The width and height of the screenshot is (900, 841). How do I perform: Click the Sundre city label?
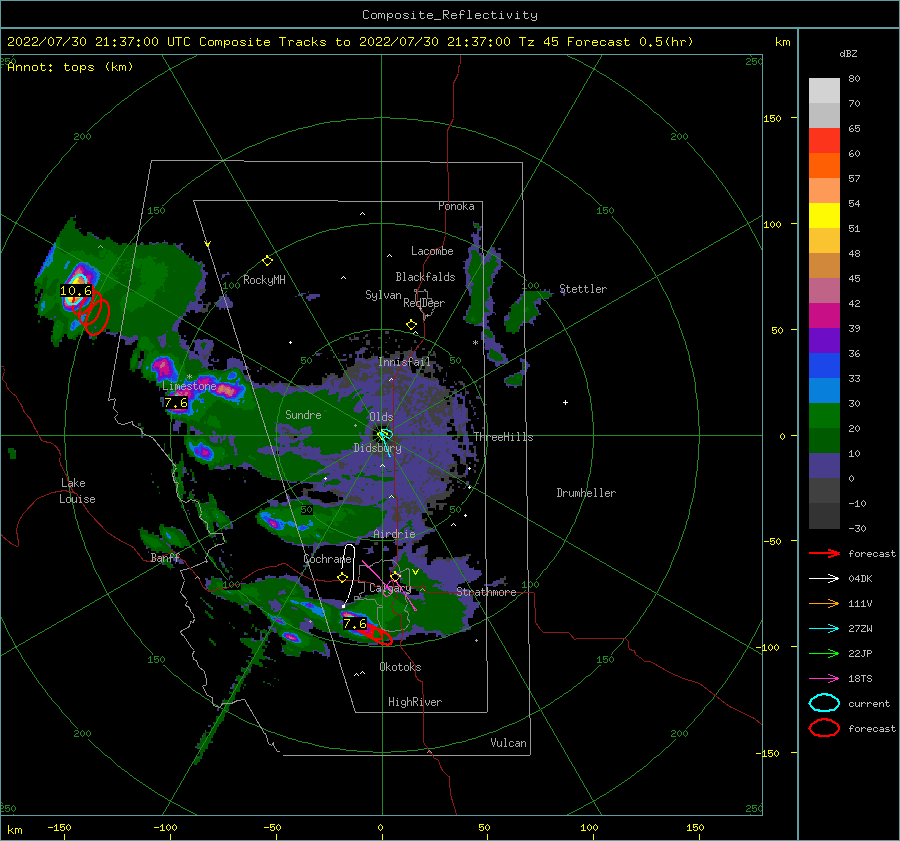[x=303, y=414]
